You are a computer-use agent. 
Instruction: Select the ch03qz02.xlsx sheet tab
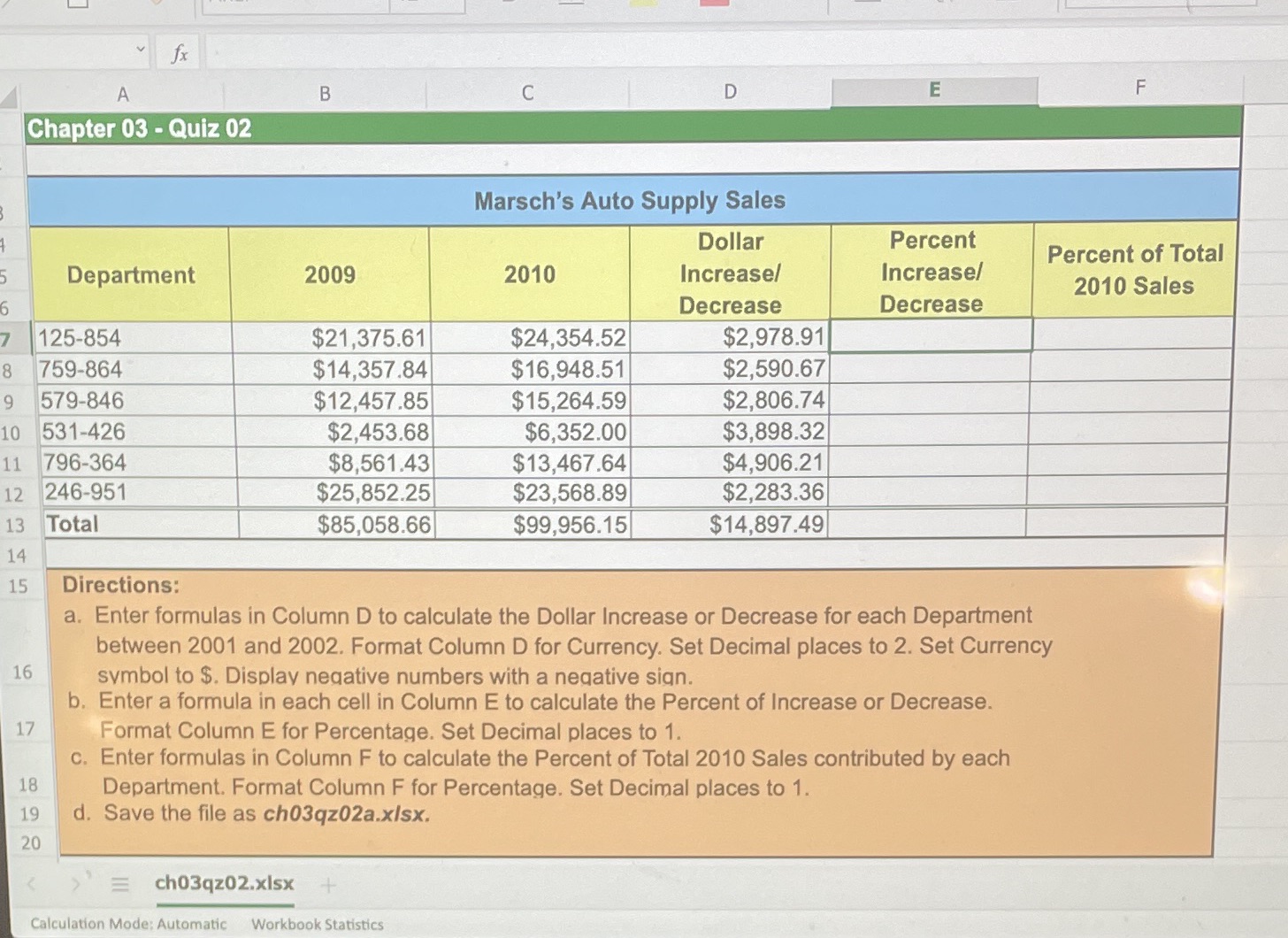225,883
